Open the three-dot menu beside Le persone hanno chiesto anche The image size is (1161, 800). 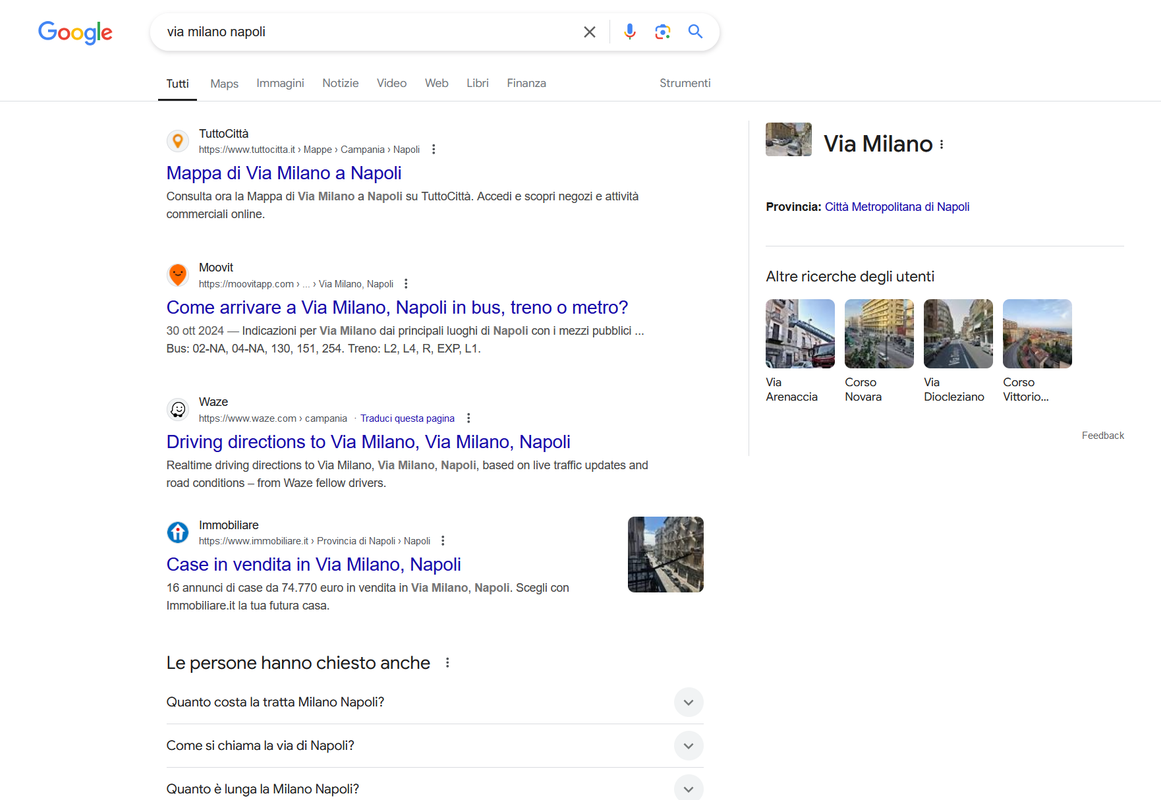[x=447, y=663]
